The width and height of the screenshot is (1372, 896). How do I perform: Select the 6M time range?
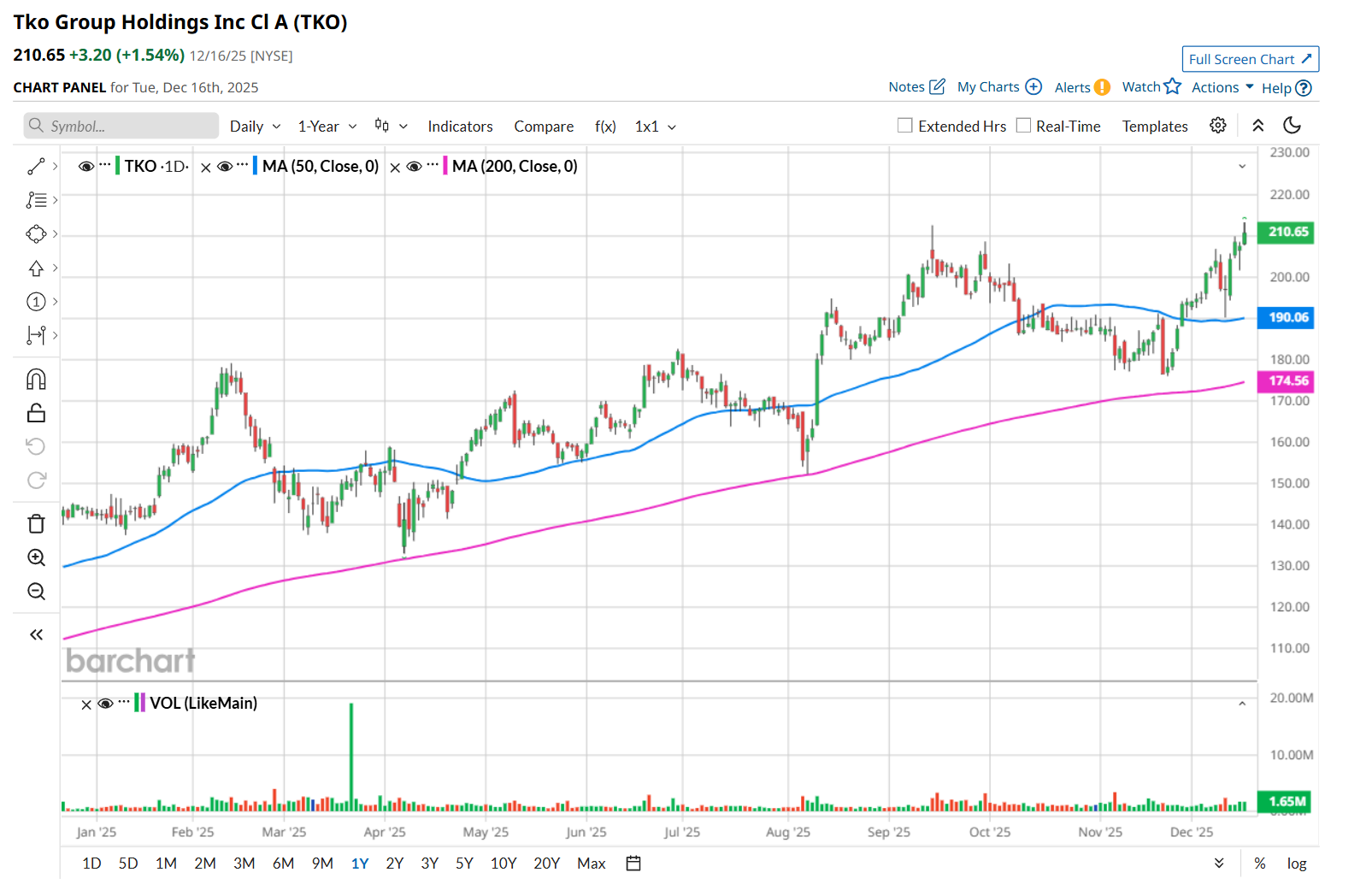pos(283,864)
